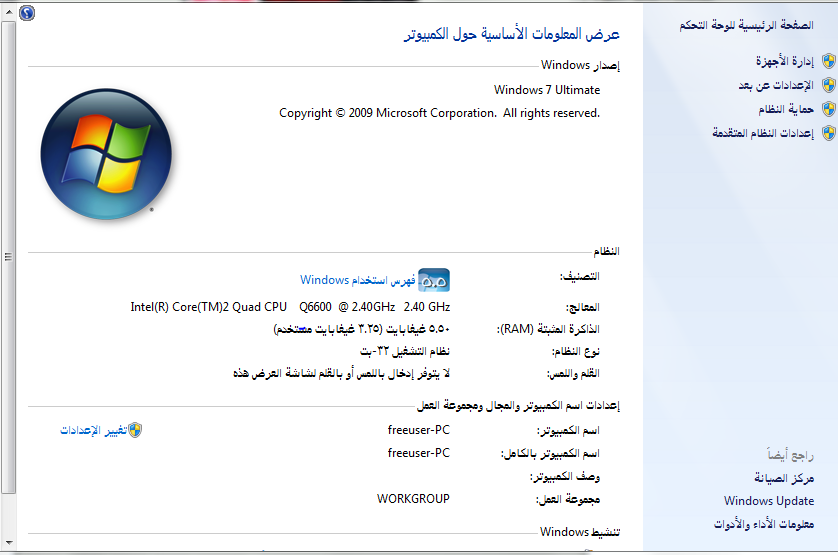Click the shield icon beside تغيير الإعدادات
838x555 pixels.
pos(135,430)
